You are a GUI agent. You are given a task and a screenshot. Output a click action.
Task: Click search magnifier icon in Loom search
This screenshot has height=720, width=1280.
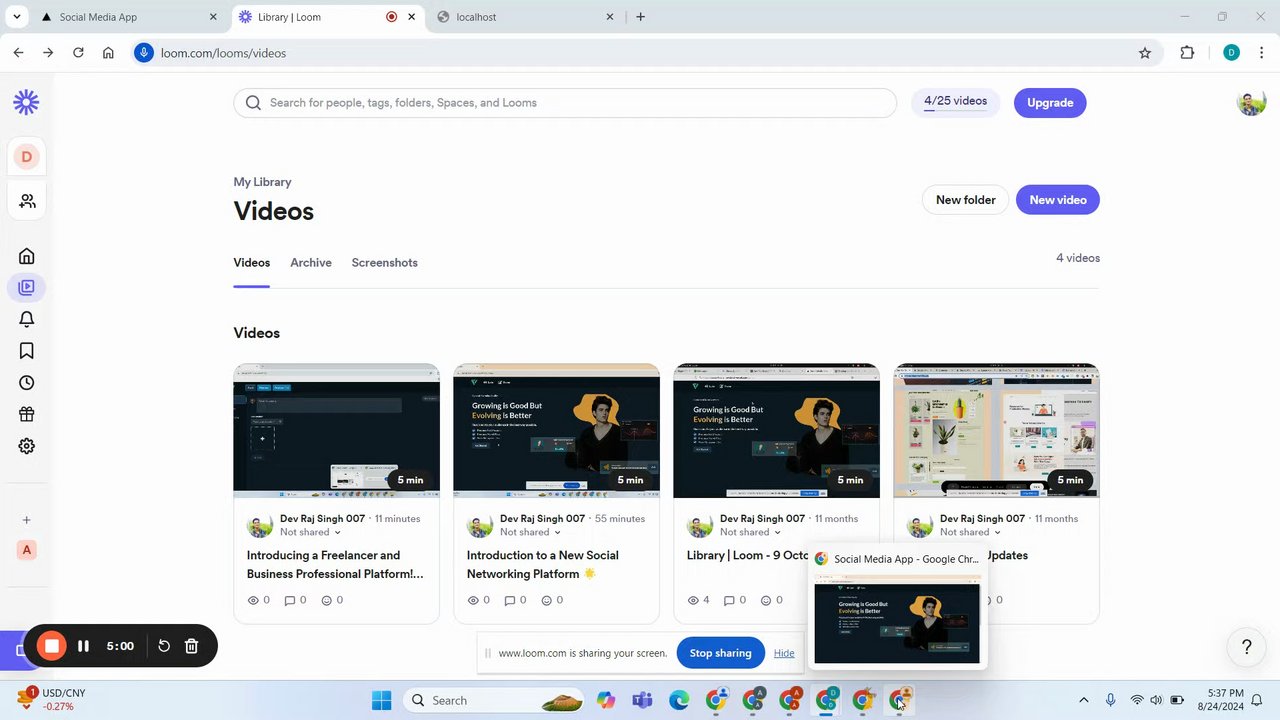(x=253, y=103)
